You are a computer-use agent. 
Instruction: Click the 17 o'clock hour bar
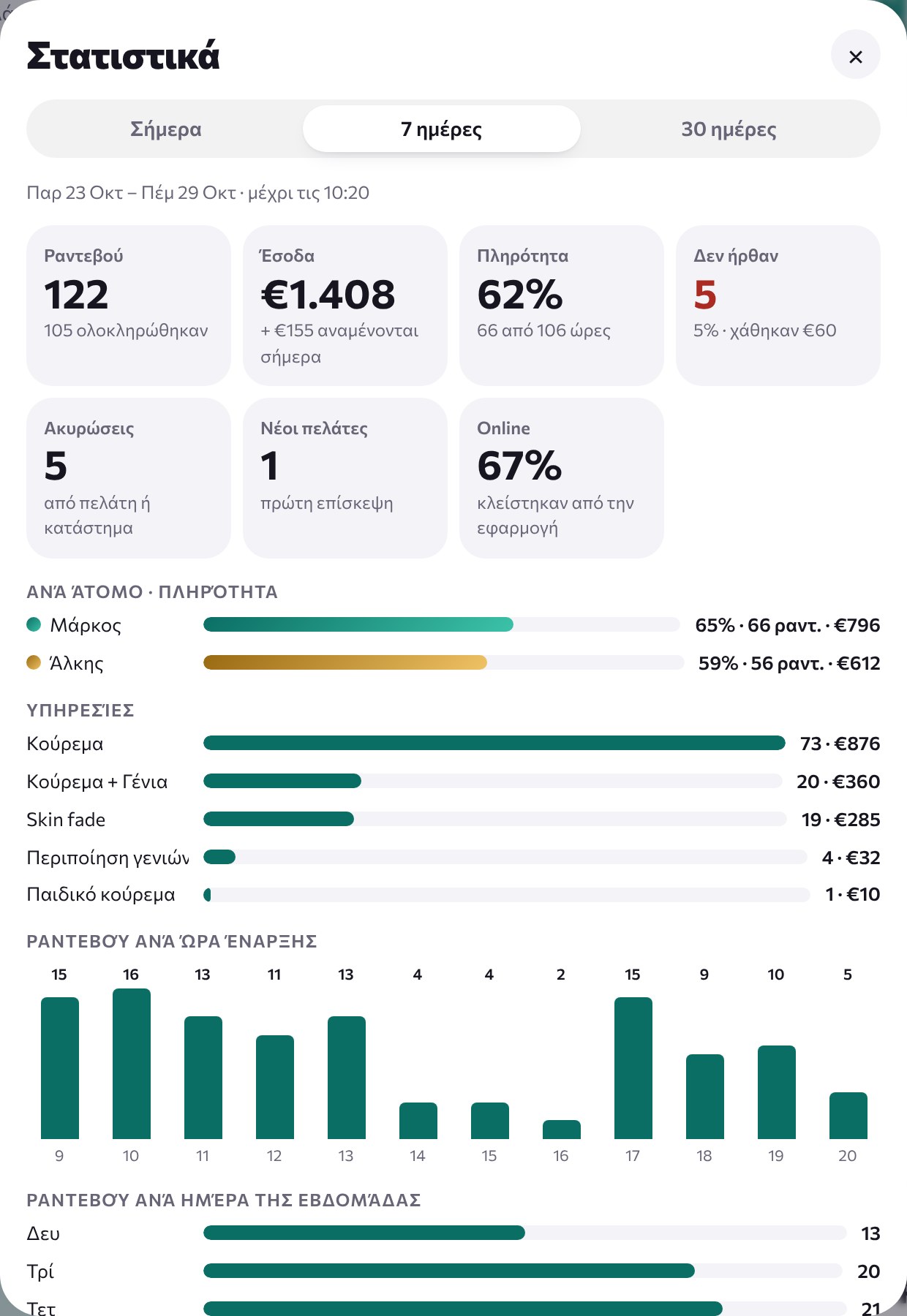click(633, 1068)
